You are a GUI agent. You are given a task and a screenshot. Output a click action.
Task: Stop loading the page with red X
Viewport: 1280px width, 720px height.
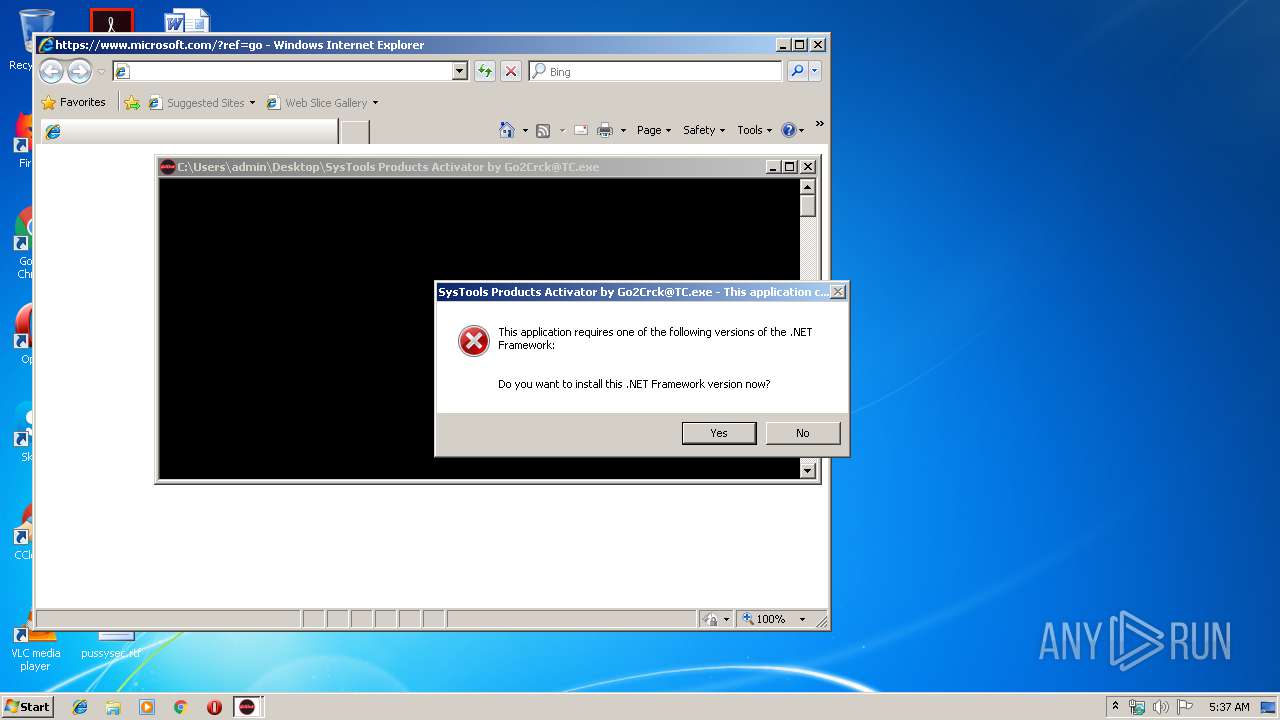point(511,71)
